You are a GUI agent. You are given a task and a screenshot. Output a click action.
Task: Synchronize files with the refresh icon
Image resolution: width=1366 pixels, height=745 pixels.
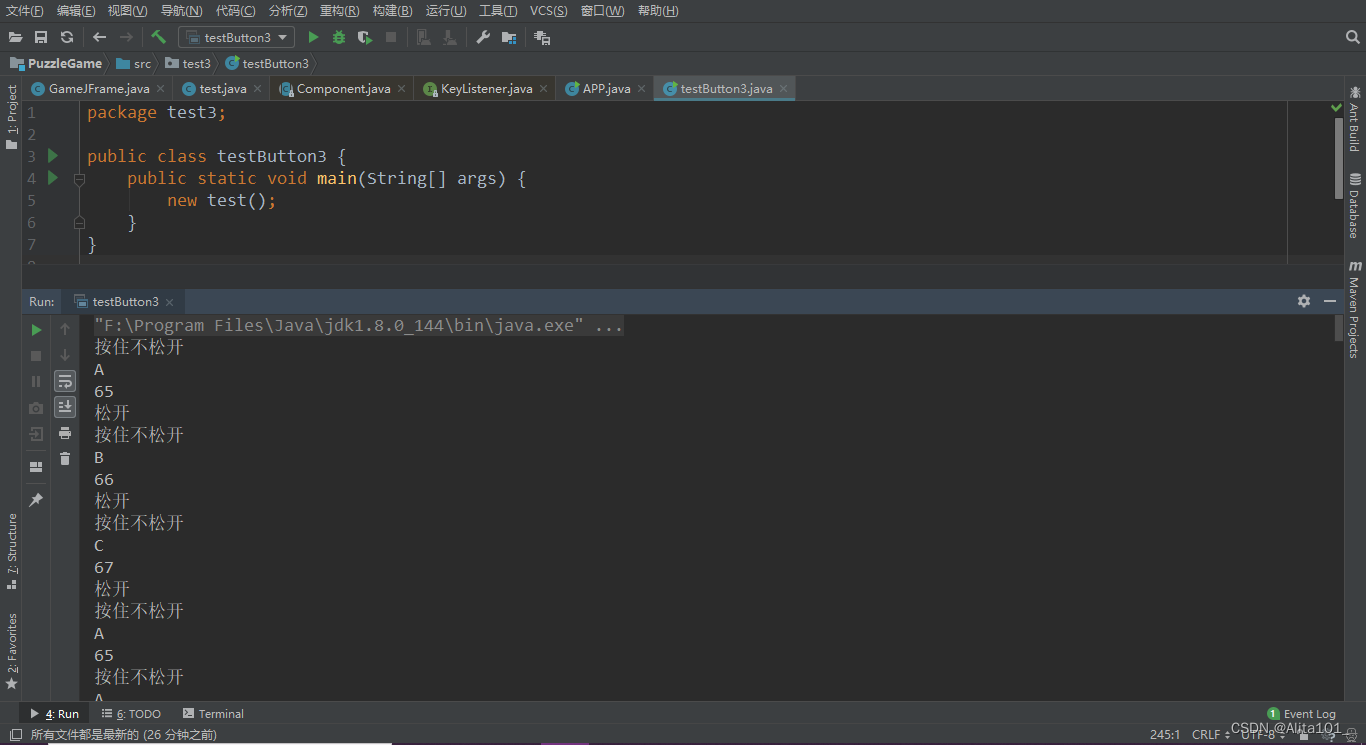click(67, 37)
